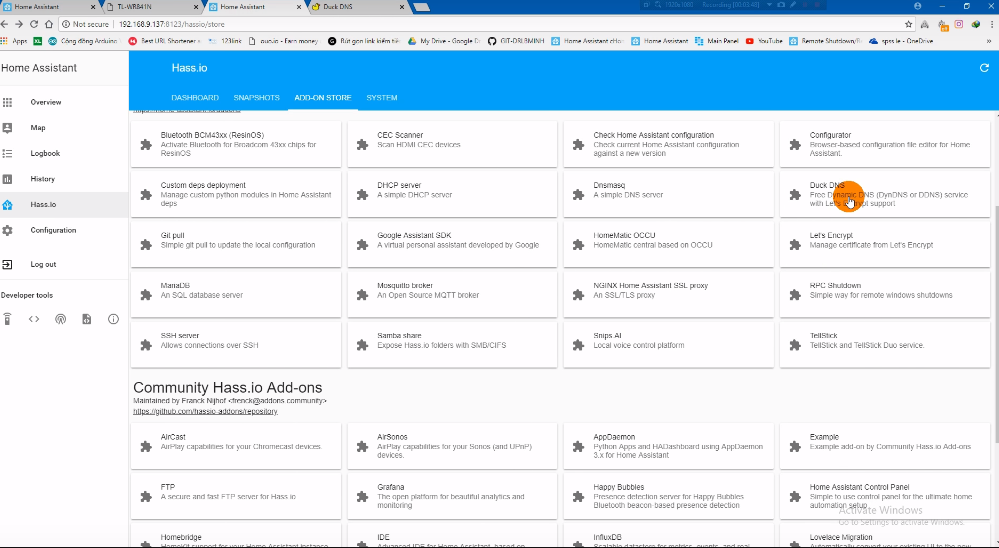Switch to the Duck DNS browser tab

coord(357,7)
